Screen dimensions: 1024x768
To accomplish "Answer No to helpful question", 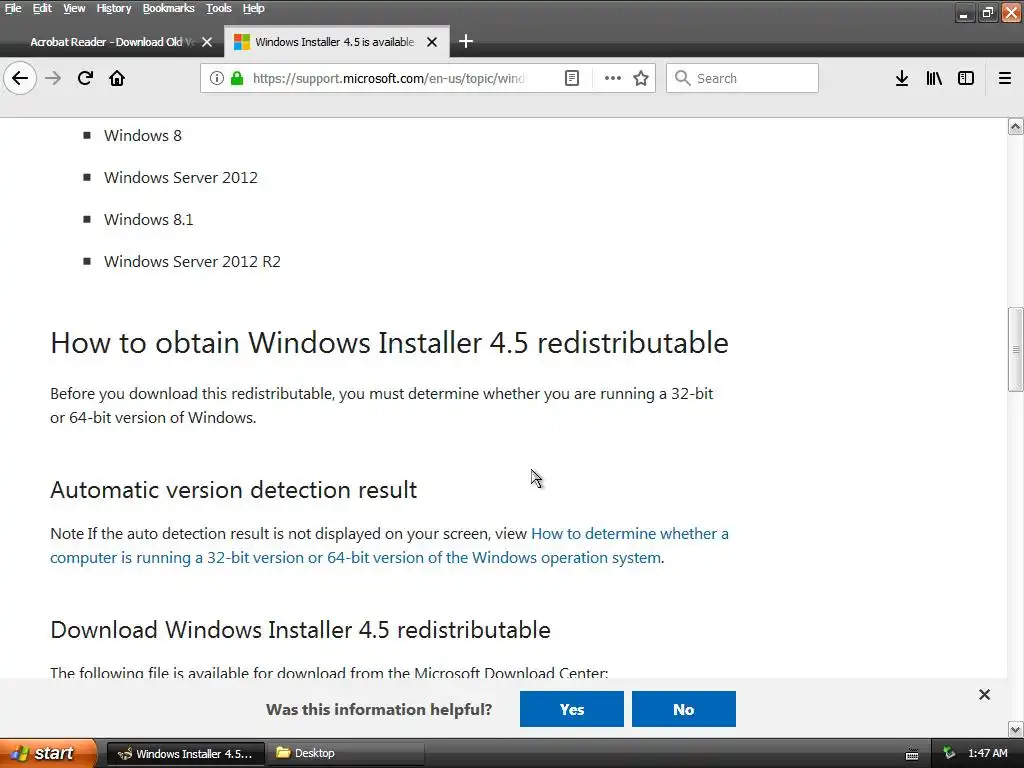I will (x=684, y=709).
